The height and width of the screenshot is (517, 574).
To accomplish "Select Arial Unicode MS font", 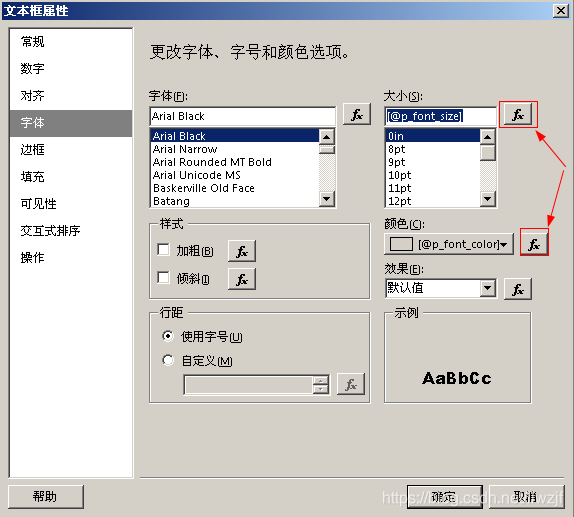I will [235, 175].
